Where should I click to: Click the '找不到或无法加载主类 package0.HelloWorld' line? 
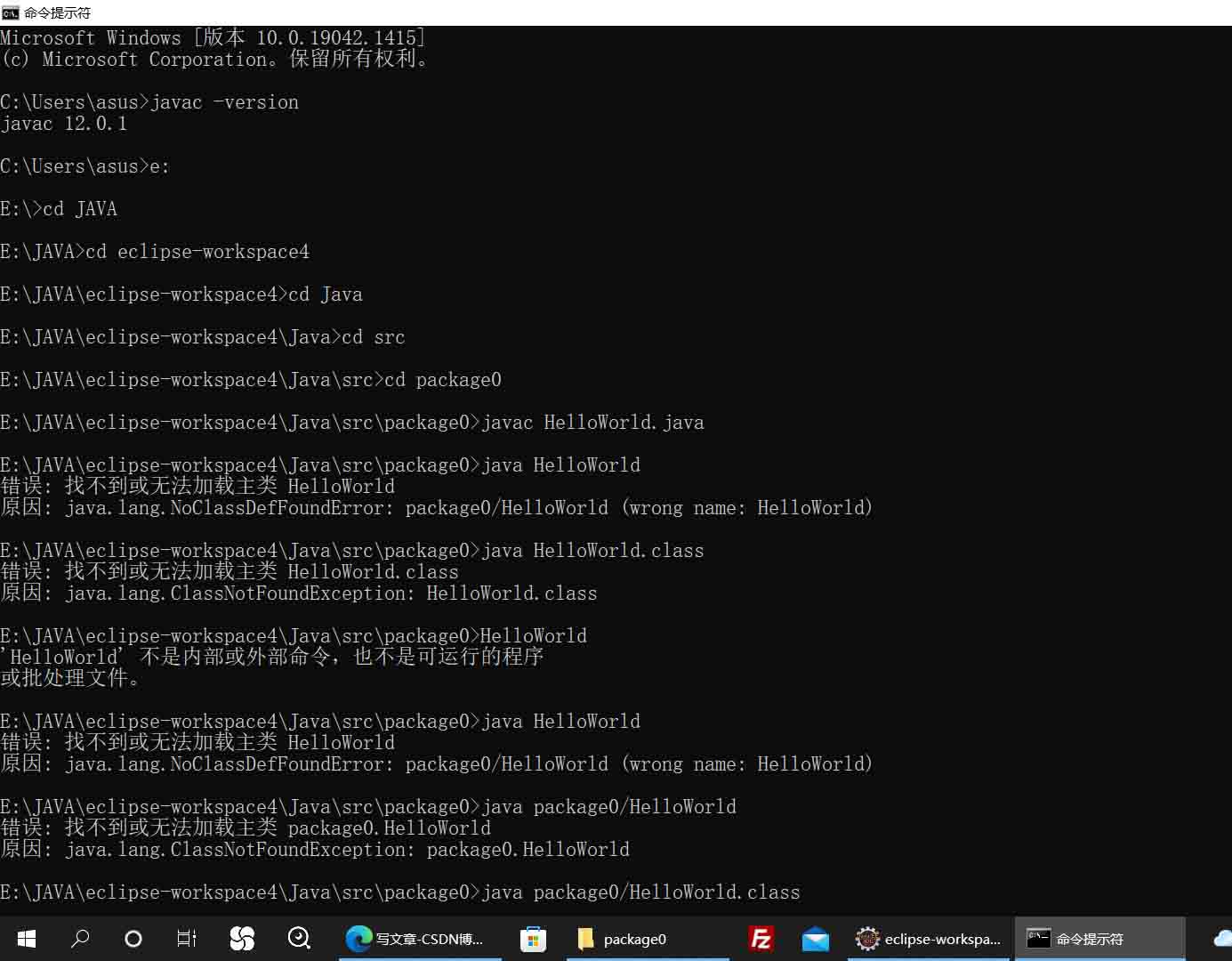point(246,828)
